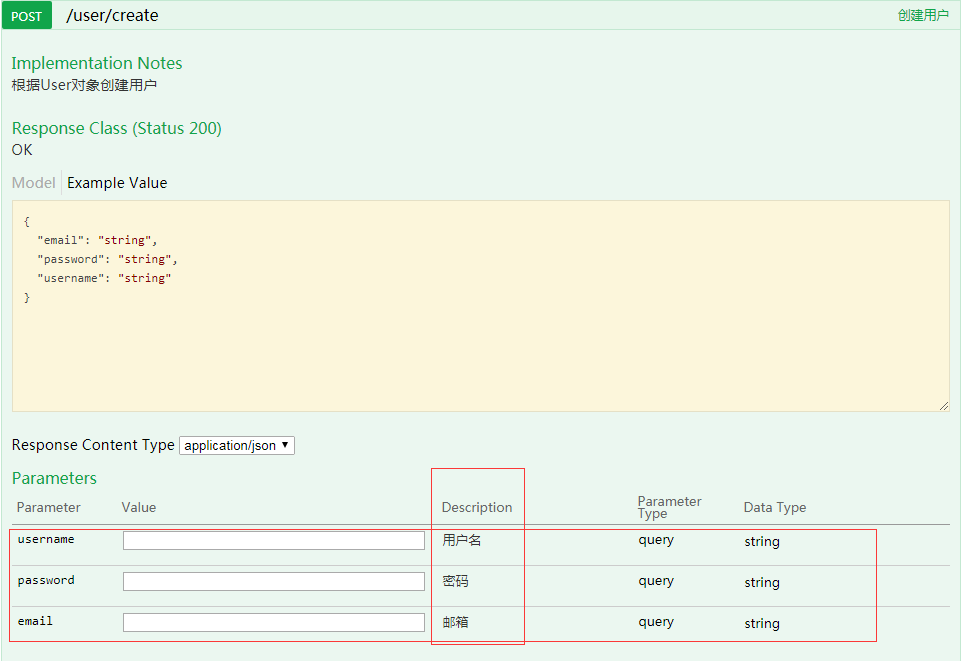Viewport: 975px width, 661px height.
Task: Click the resize handle of the example box
Action: (x=944, y=404)
